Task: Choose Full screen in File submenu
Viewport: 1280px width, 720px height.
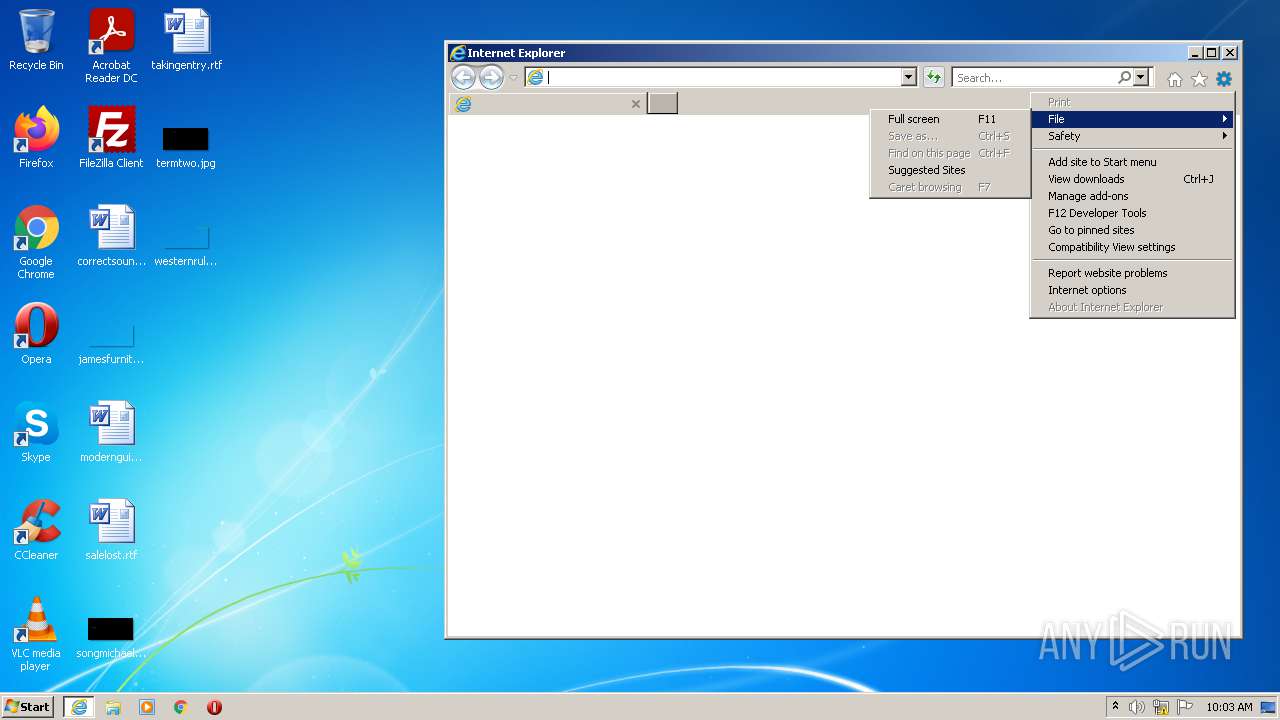Action: 950,119
